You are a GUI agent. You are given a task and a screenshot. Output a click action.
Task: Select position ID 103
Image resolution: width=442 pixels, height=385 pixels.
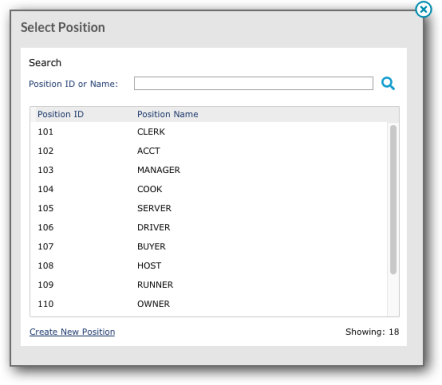[45, 170]
